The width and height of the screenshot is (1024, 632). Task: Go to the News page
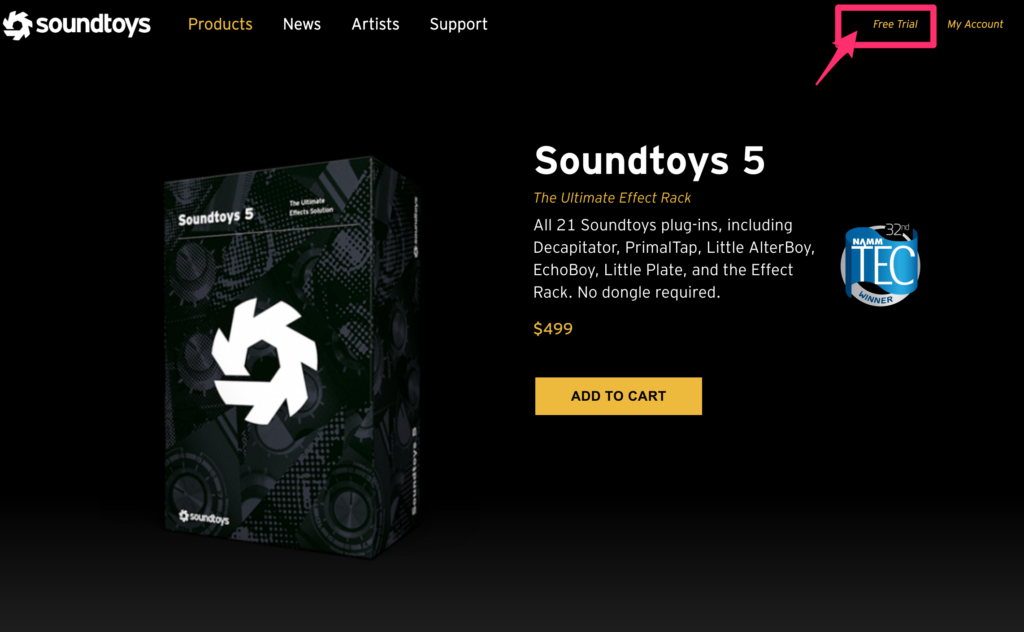[x=302, y=24]
